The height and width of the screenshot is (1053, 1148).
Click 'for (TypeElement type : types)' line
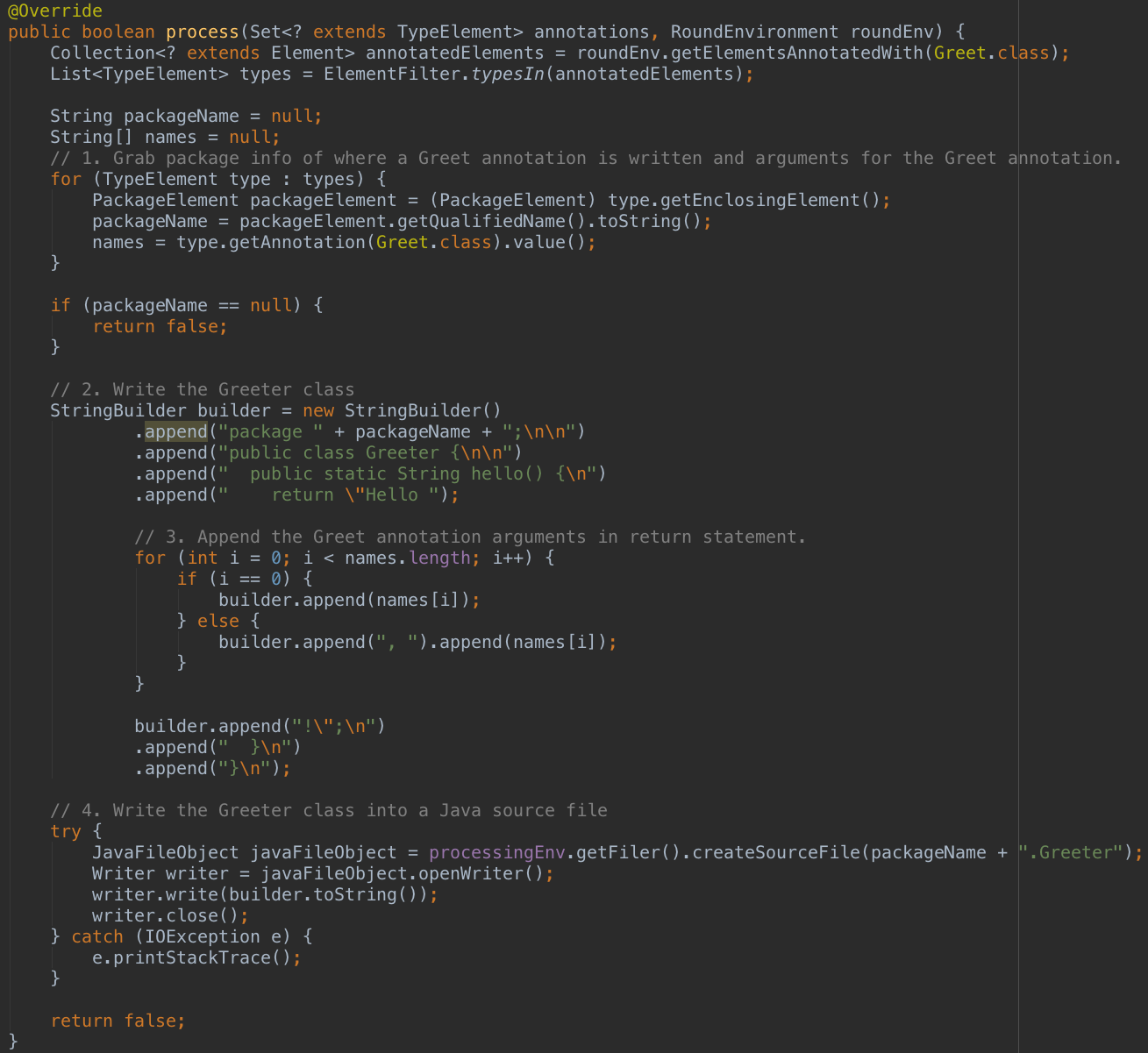(x=218, y=180)
